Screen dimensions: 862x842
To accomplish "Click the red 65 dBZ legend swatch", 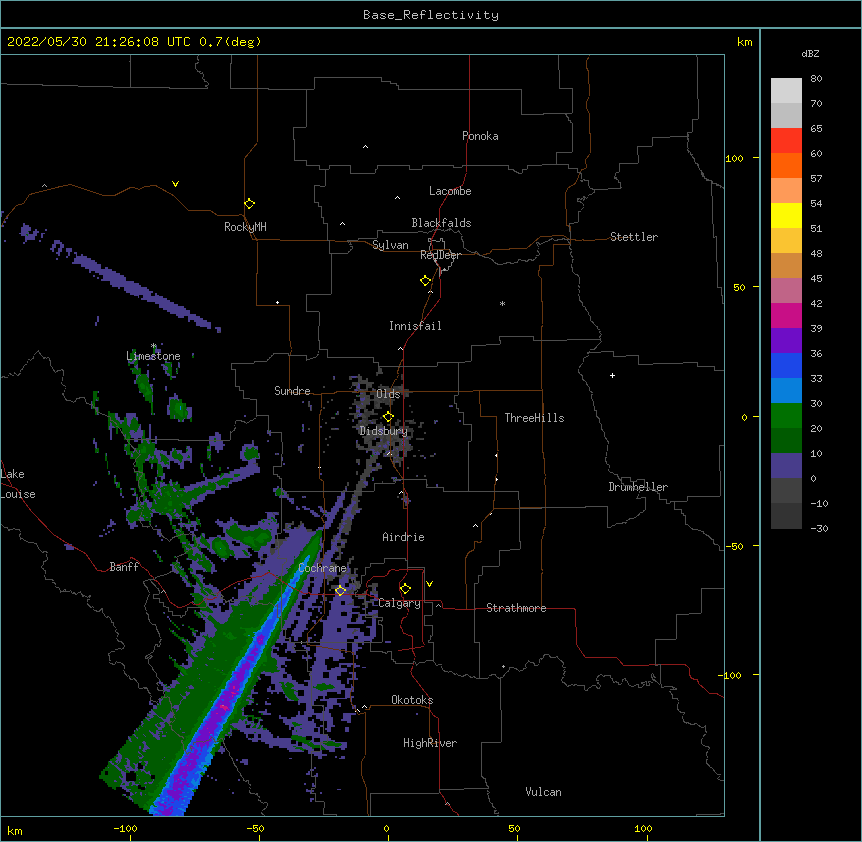I will (x=786, y=140).
